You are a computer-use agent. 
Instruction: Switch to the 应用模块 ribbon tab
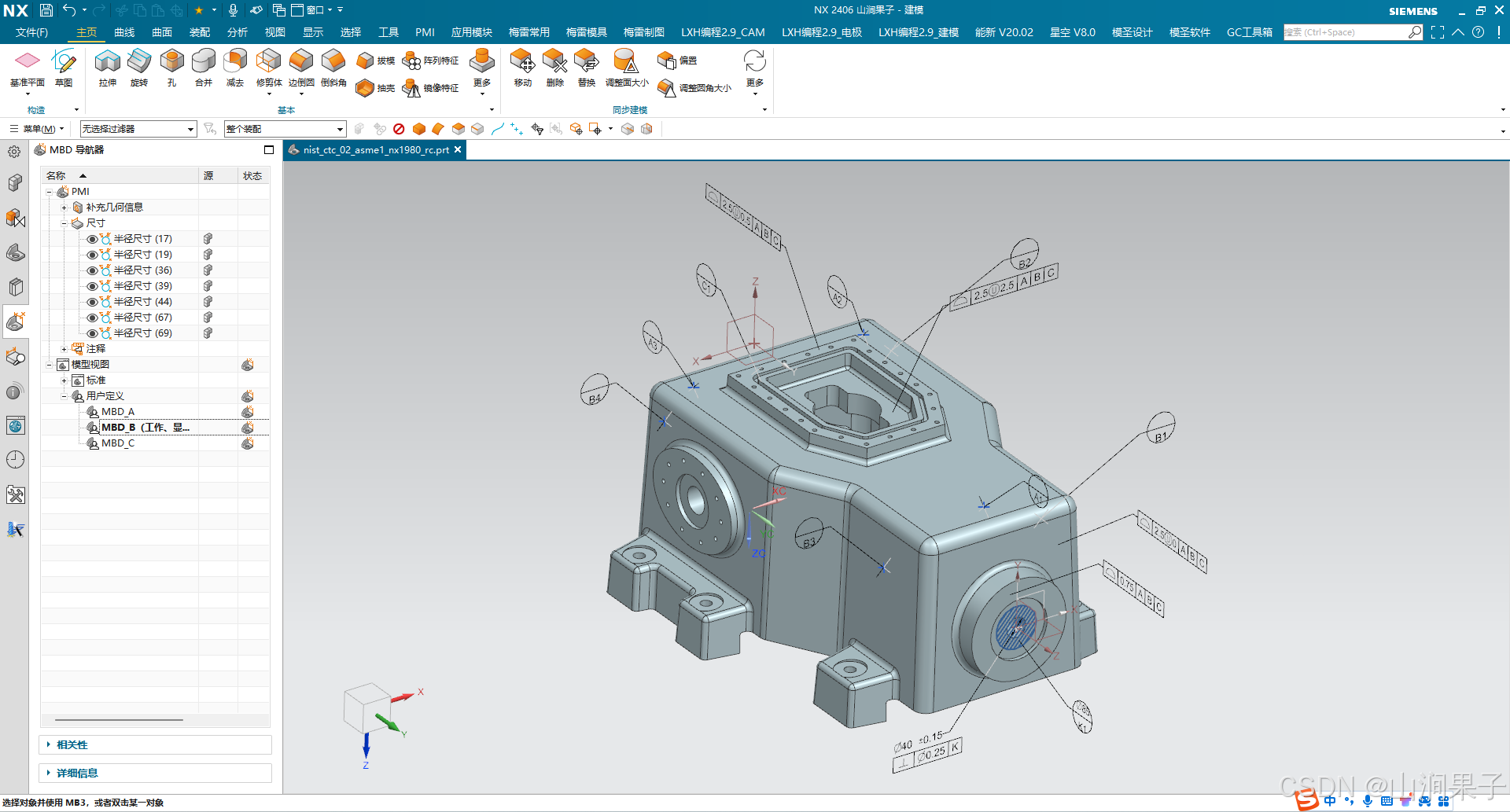[471, 32]
